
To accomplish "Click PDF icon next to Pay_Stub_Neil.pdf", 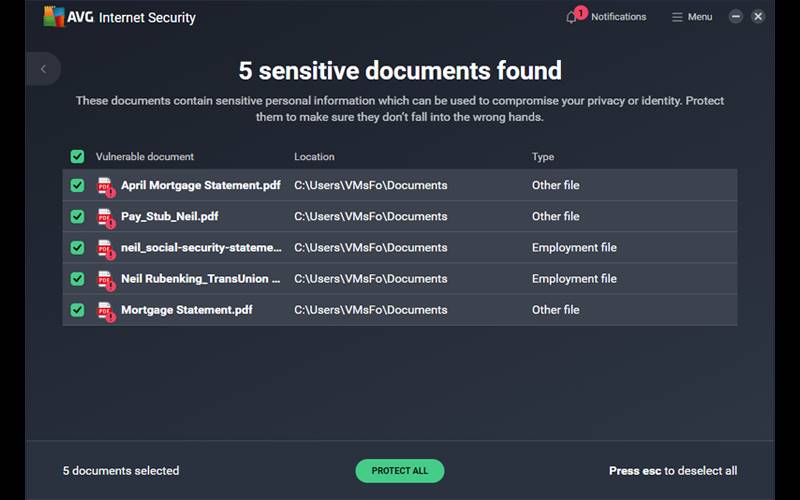I will [x=105, y=217].
